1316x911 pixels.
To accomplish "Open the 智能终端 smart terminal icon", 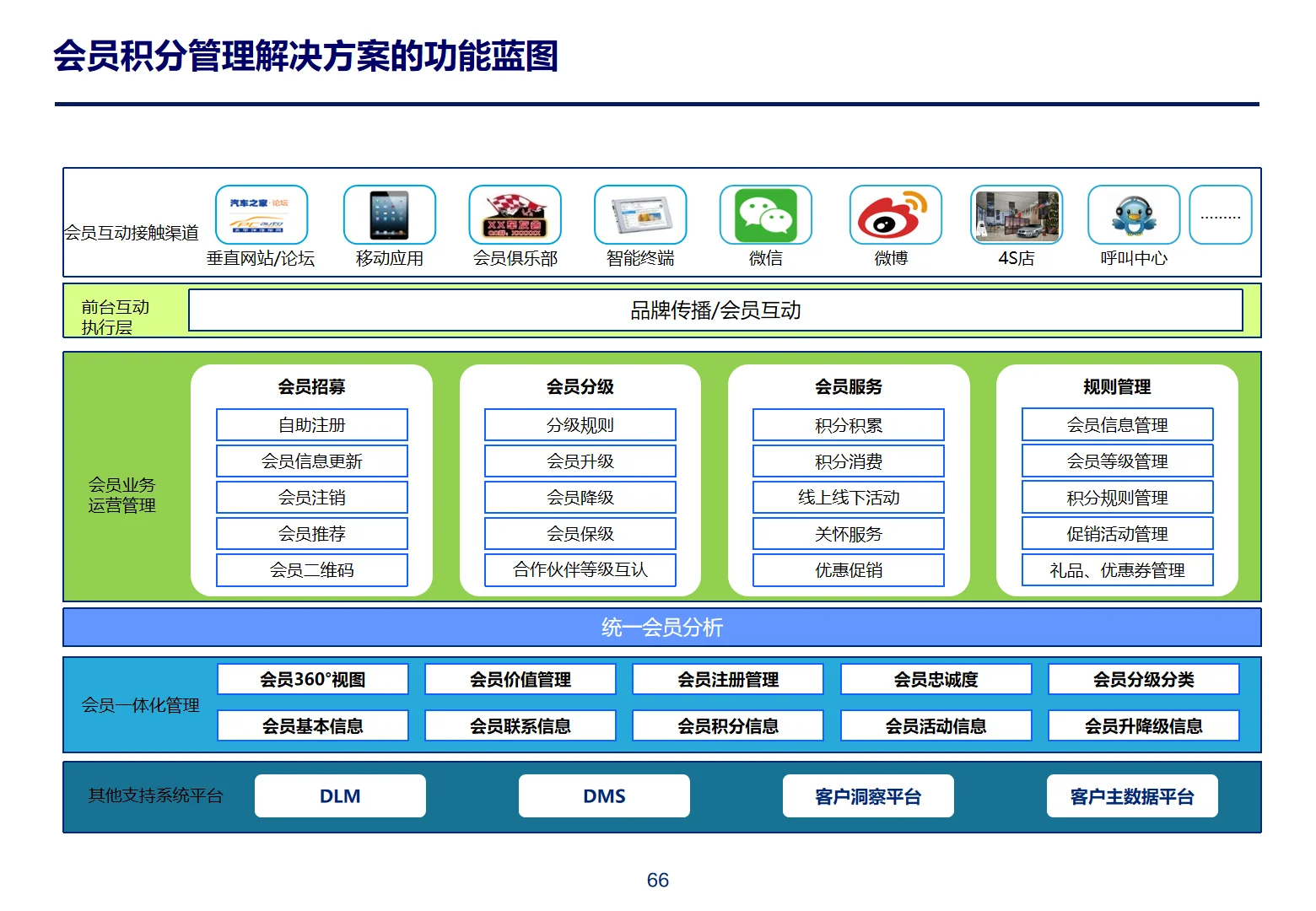I will tap(639, 214).
